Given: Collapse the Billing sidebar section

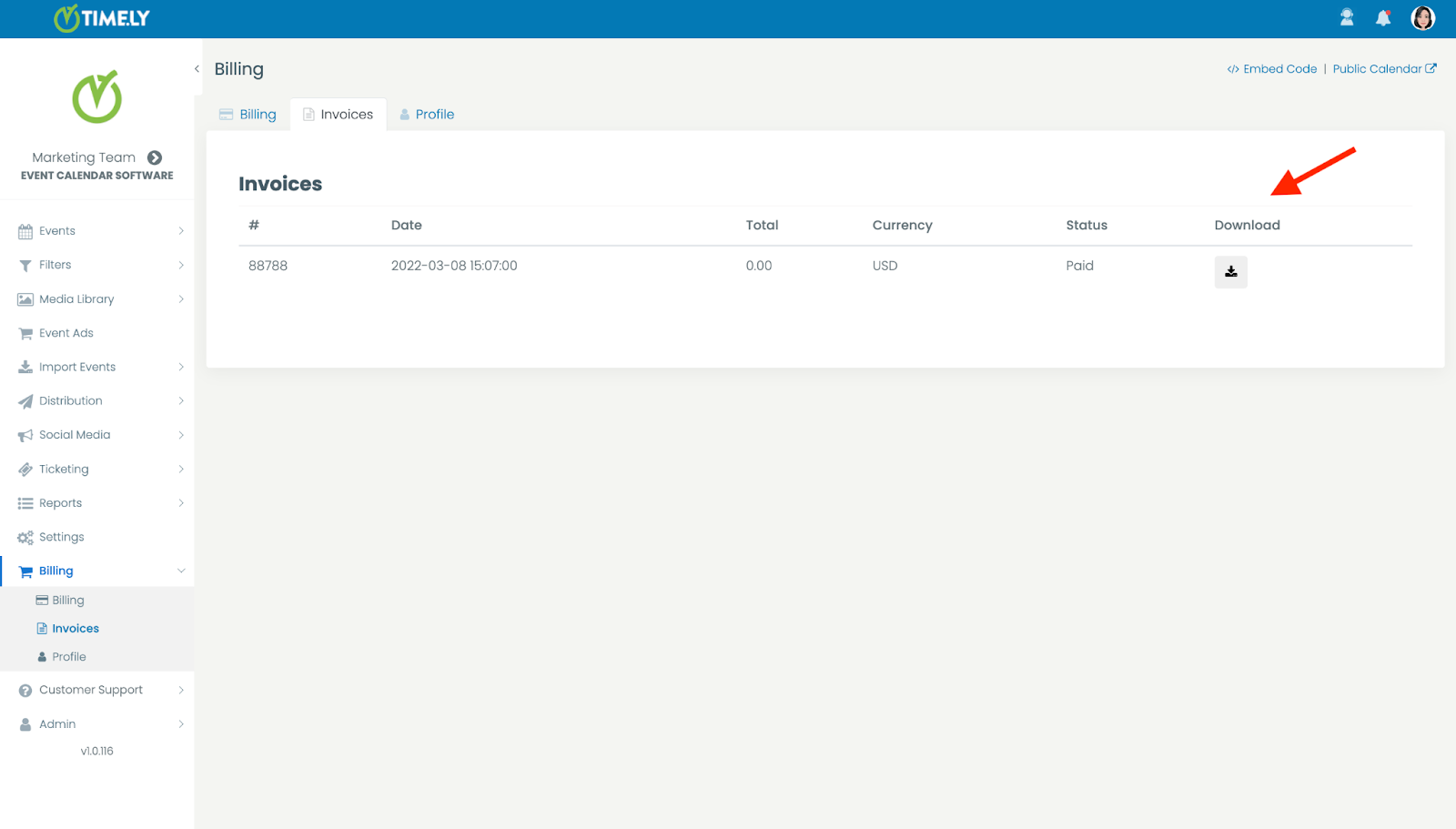Looking at the screenshot, I should point(181,571).
